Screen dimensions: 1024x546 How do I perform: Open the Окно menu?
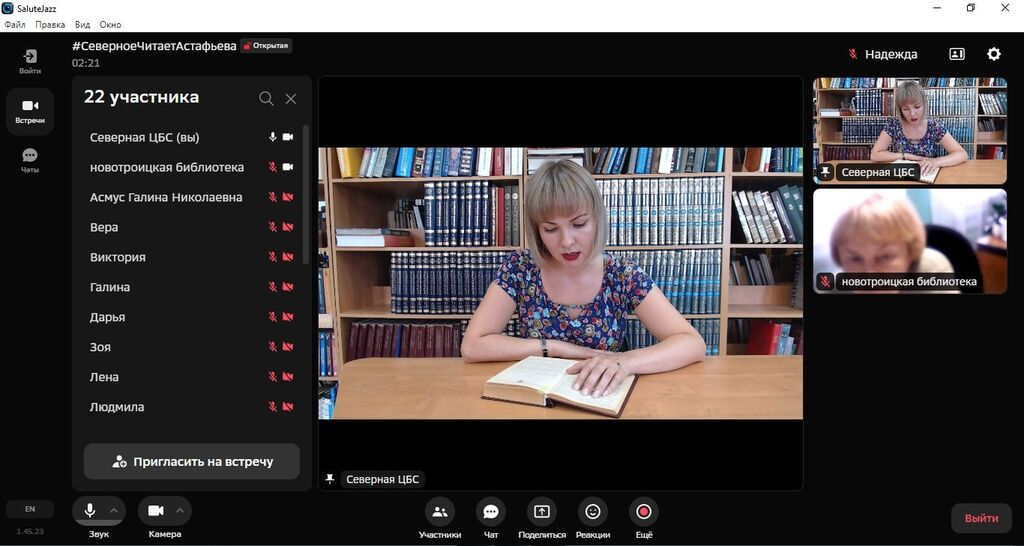[111, 24]
